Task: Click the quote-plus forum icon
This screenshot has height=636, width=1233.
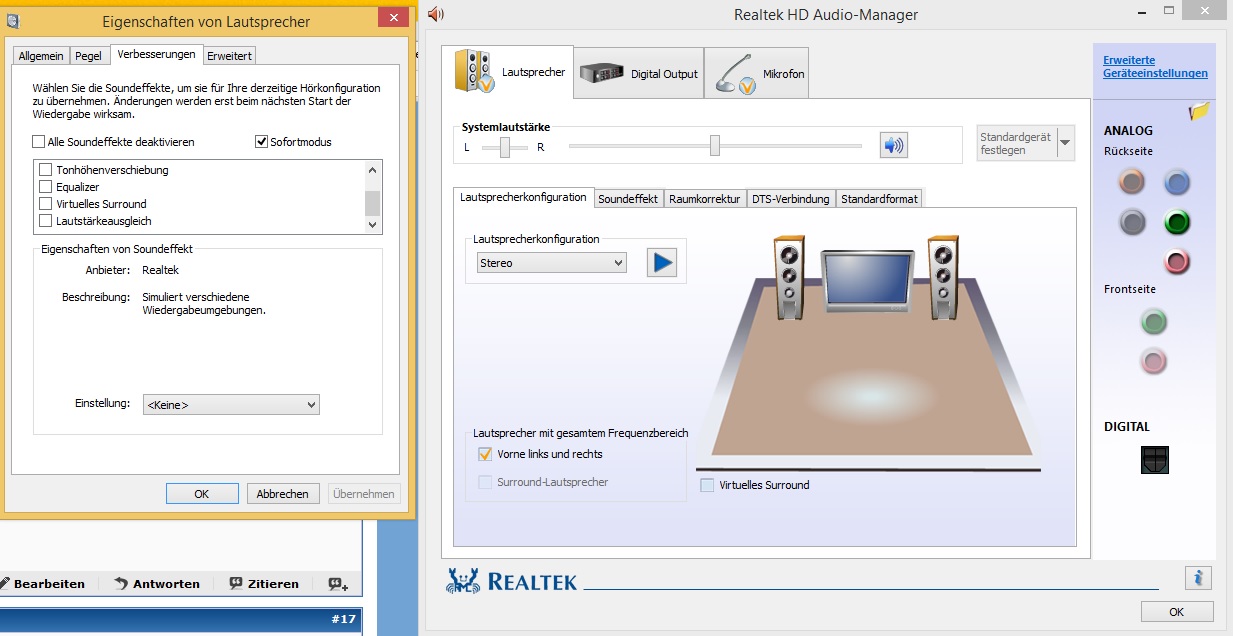Action: 338,584
